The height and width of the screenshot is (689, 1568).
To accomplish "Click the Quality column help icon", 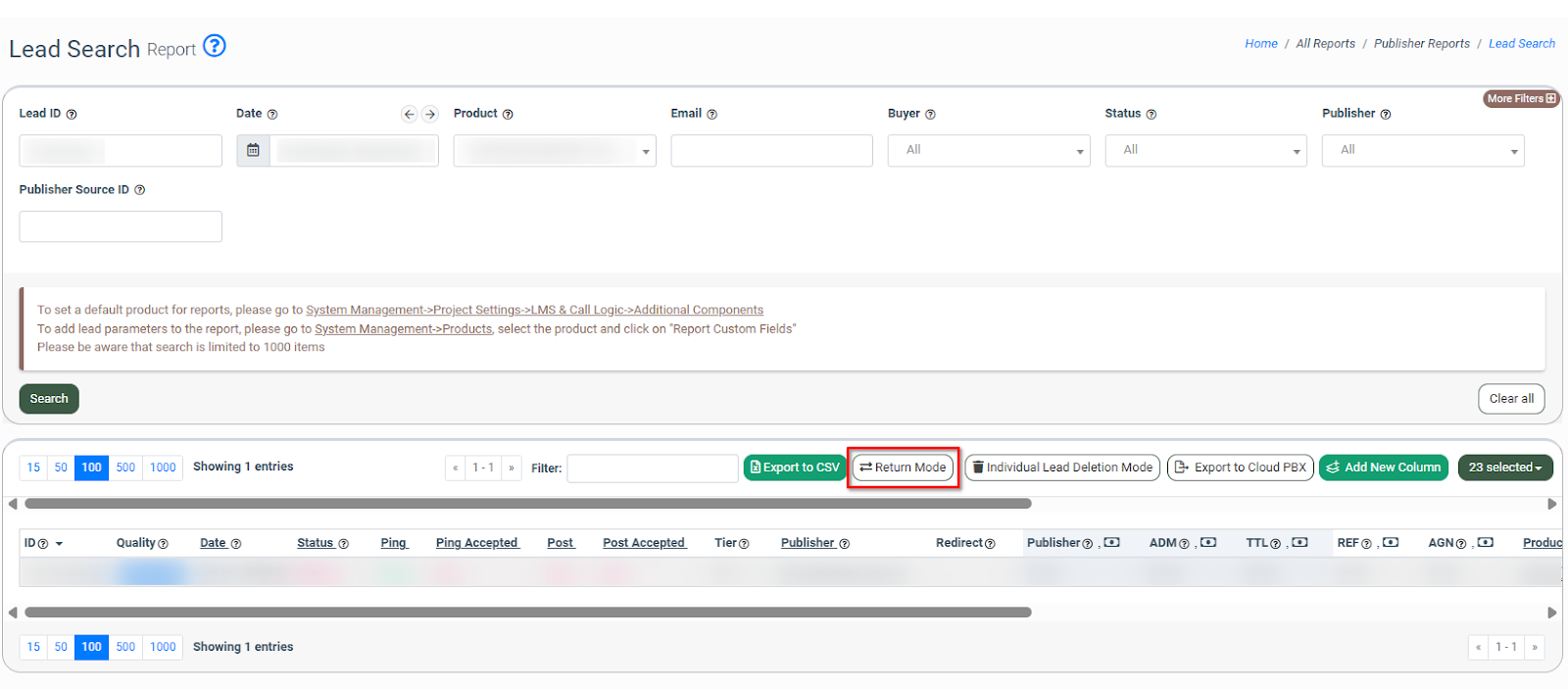I will coord(164,544).
